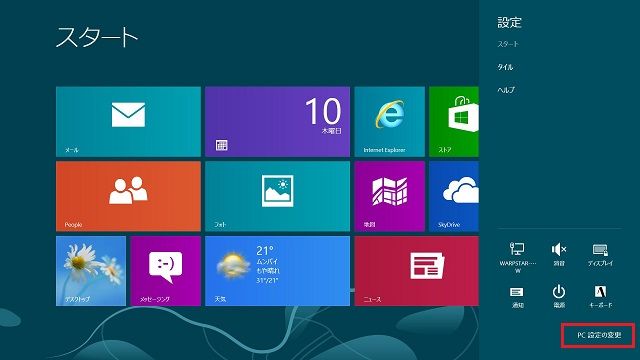Screen dimensions: 640x360
Task: Open the Mail tile
Action: [128, 122]
